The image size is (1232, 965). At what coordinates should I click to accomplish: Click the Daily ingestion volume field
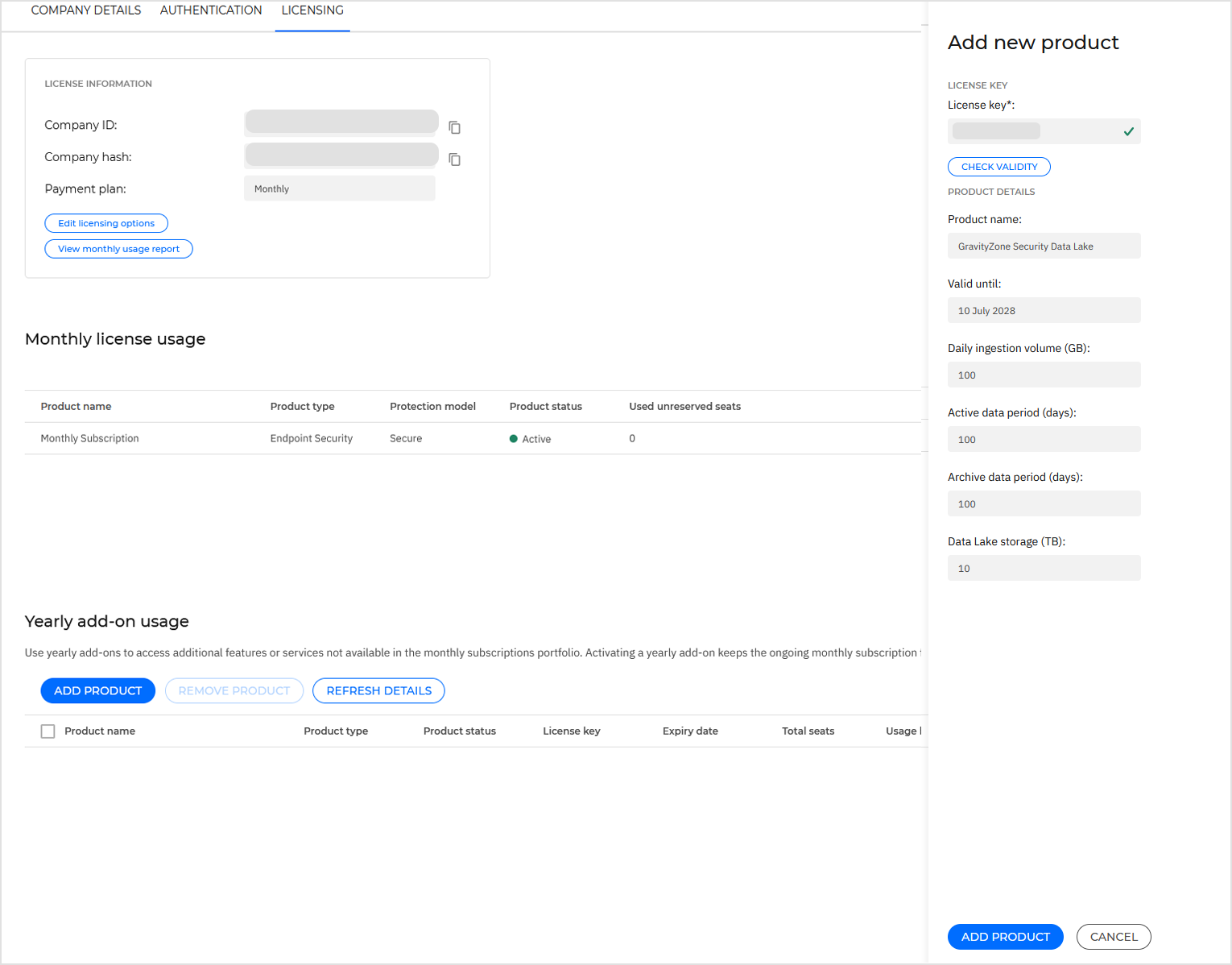[x=1044, y=375]
